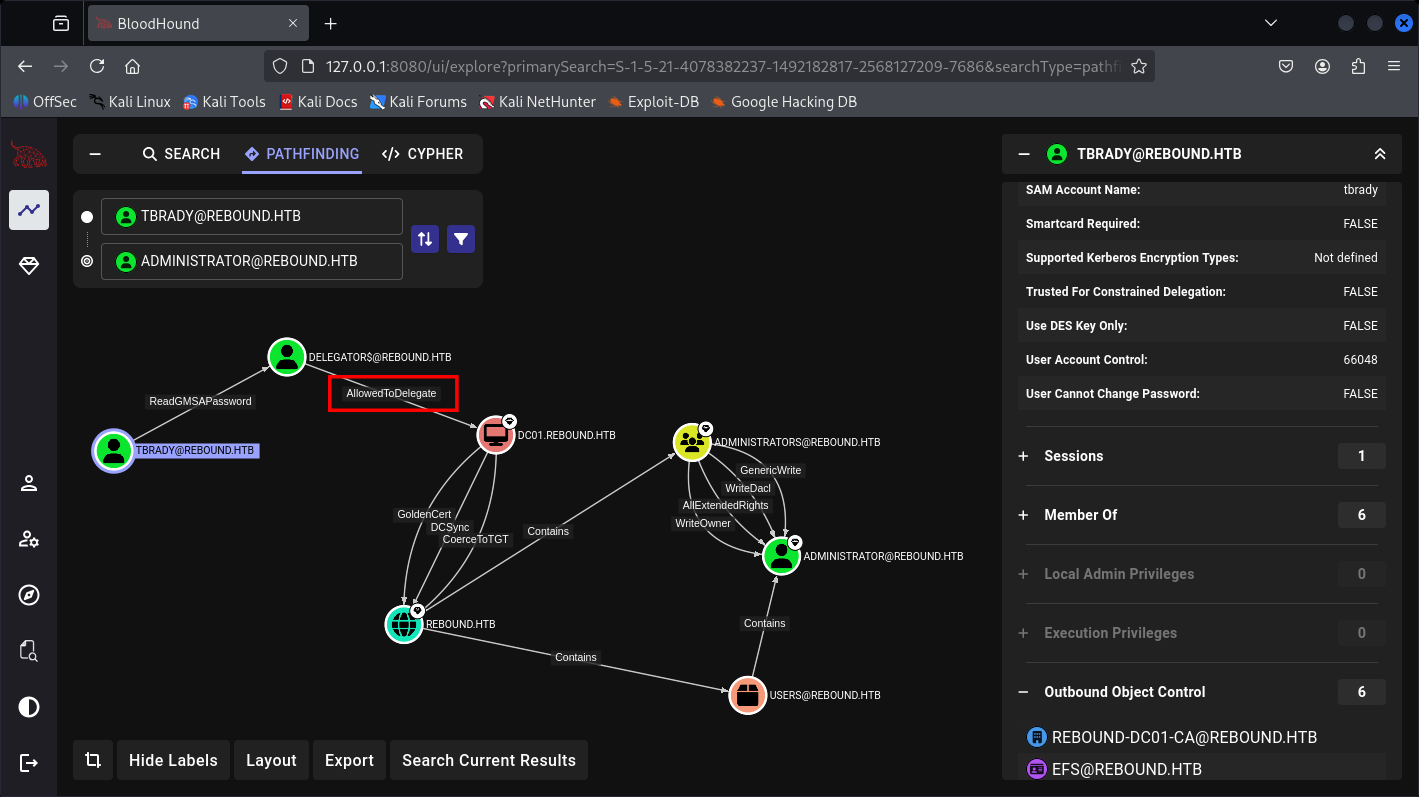Open the pathfinding edge filter

point(461,239)
